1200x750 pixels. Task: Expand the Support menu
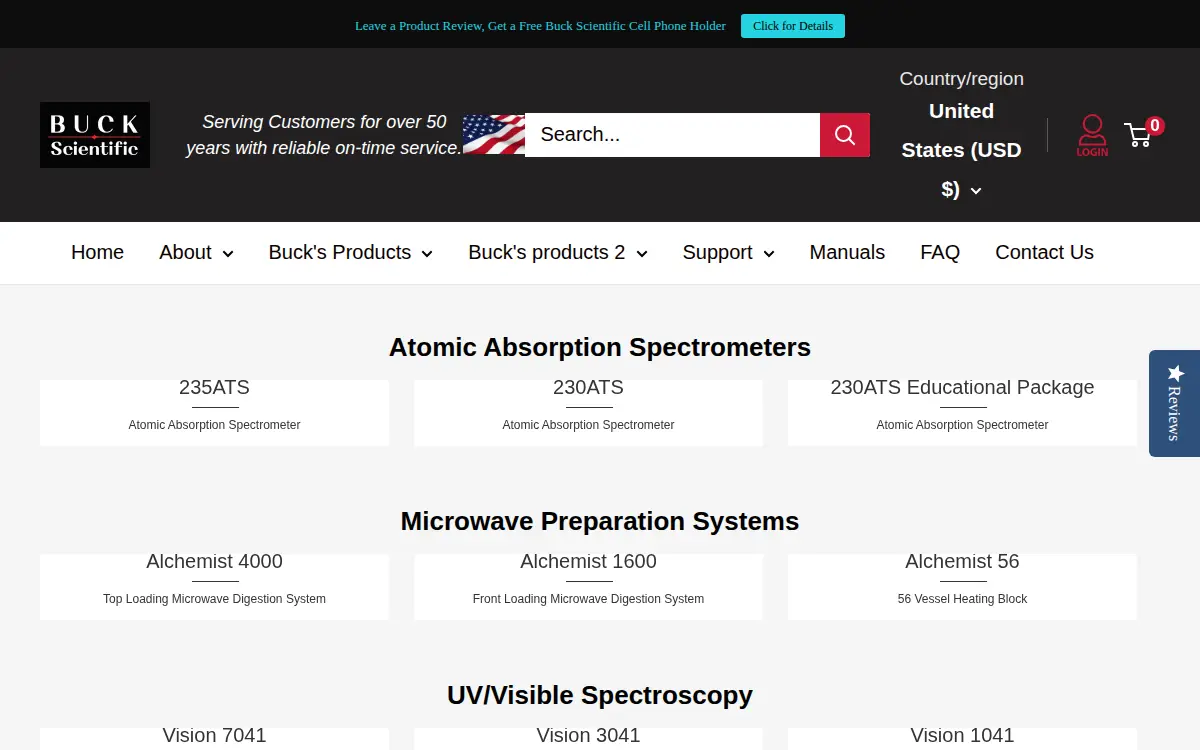pyautogui.click(x=728, y=252)
